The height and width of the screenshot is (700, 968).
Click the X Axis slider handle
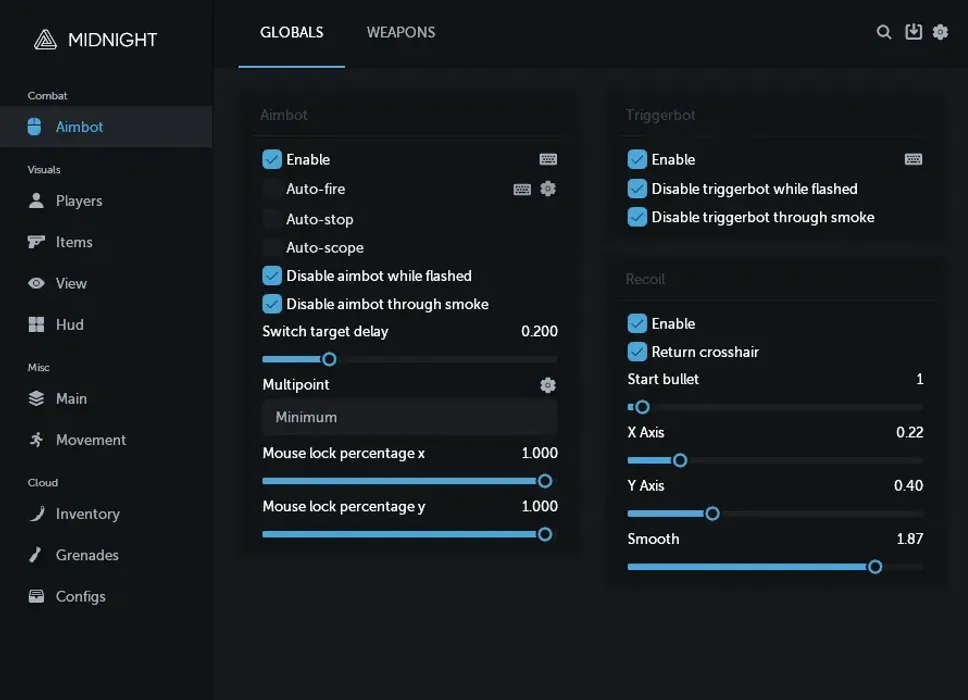(x=680, y=460)
